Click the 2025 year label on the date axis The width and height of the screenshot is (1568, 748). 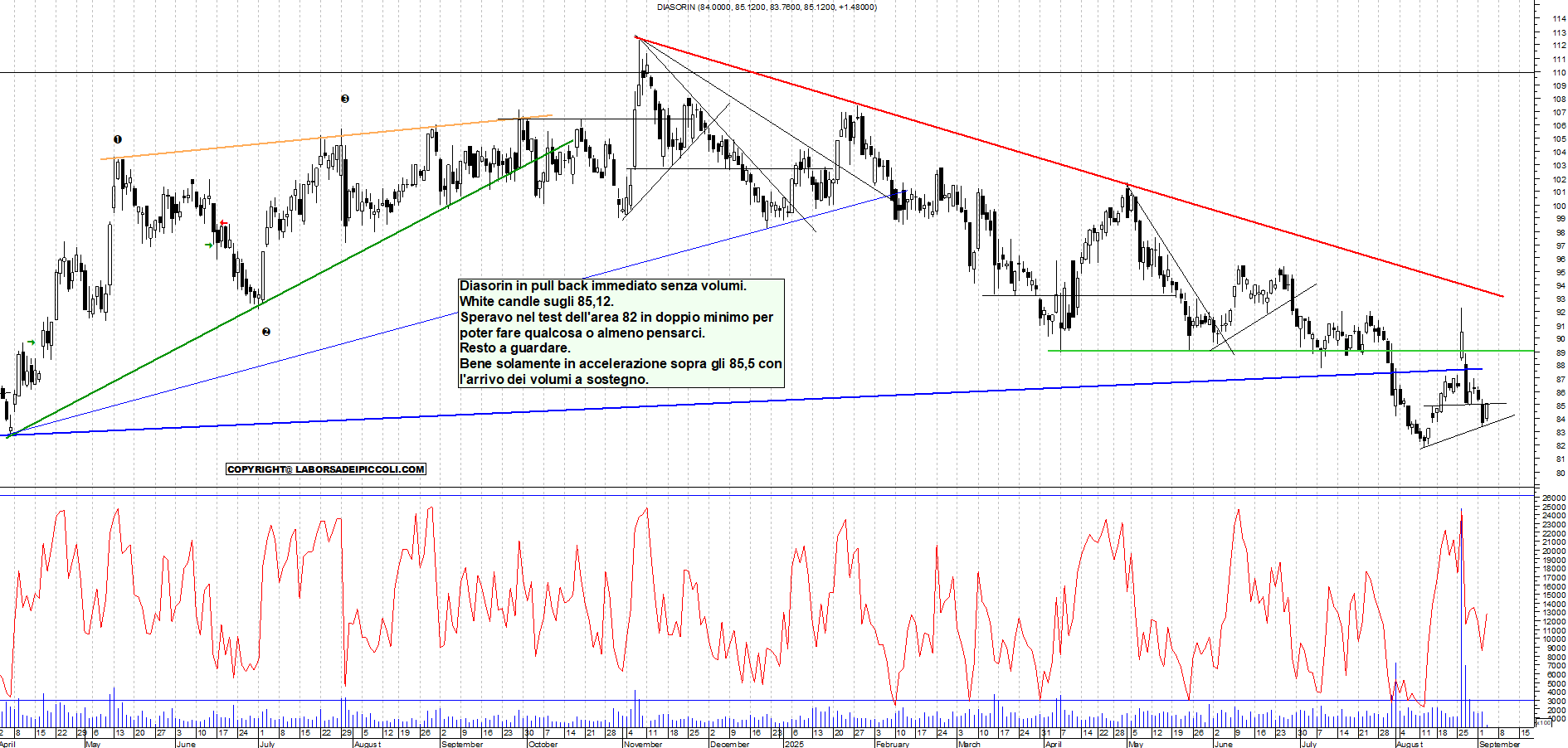[x=794, y=744]
